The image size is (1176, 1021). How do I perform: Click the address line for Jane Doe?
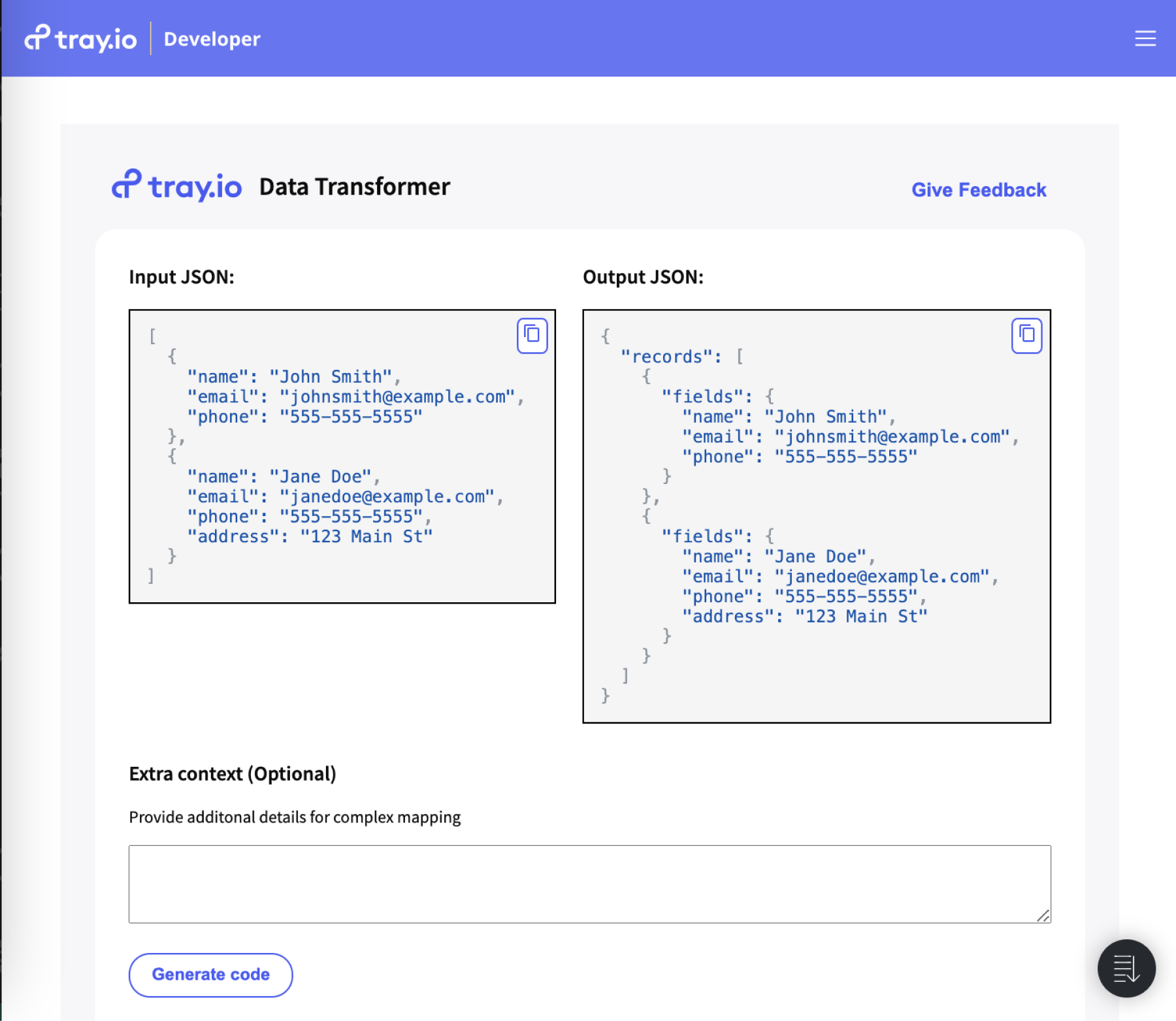pyautogui.click(x=310, y=536)
